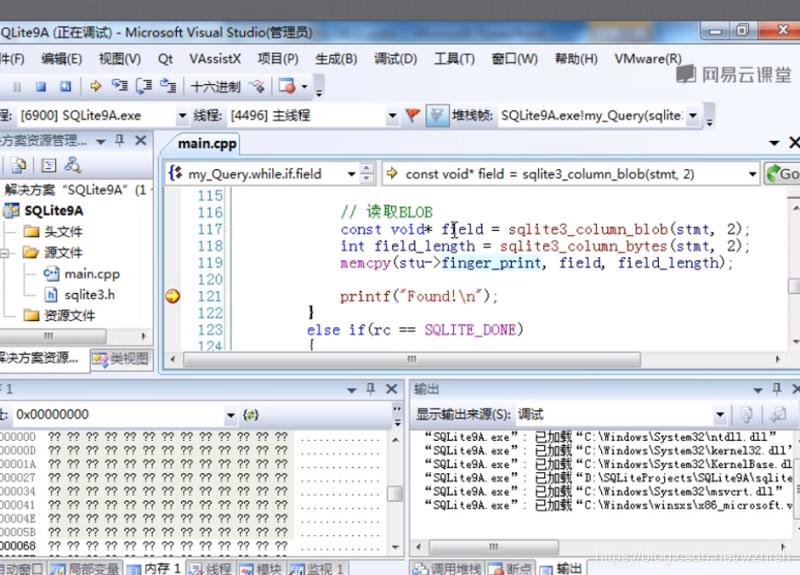Click Show Threads in Source icon
The height and width of the screenshot is (575, 800).
click(257, 87)
